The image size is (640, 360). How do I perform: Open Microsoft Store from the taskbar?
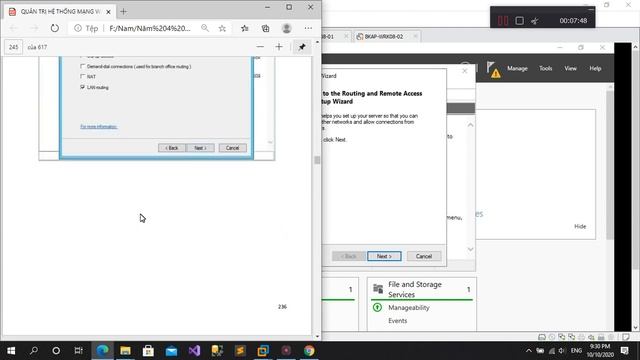coord(148,351)
